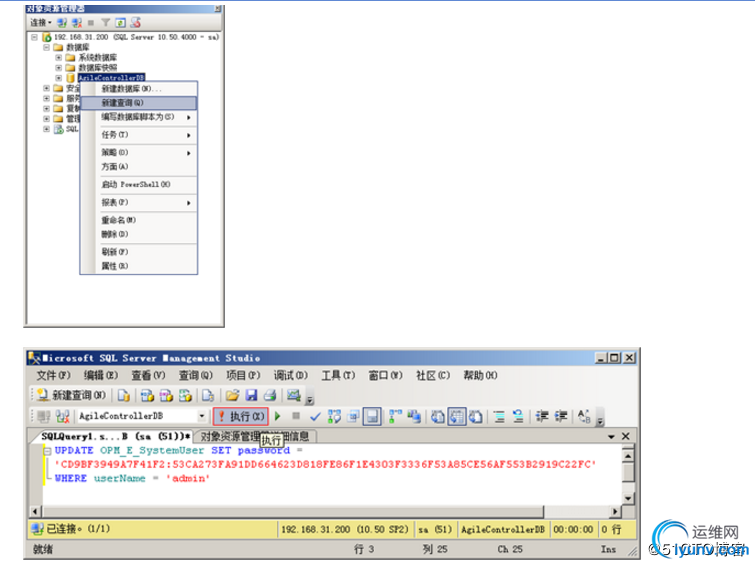
Task: Collapse the 192.168.31.200 server node
Action: (34, 37)
